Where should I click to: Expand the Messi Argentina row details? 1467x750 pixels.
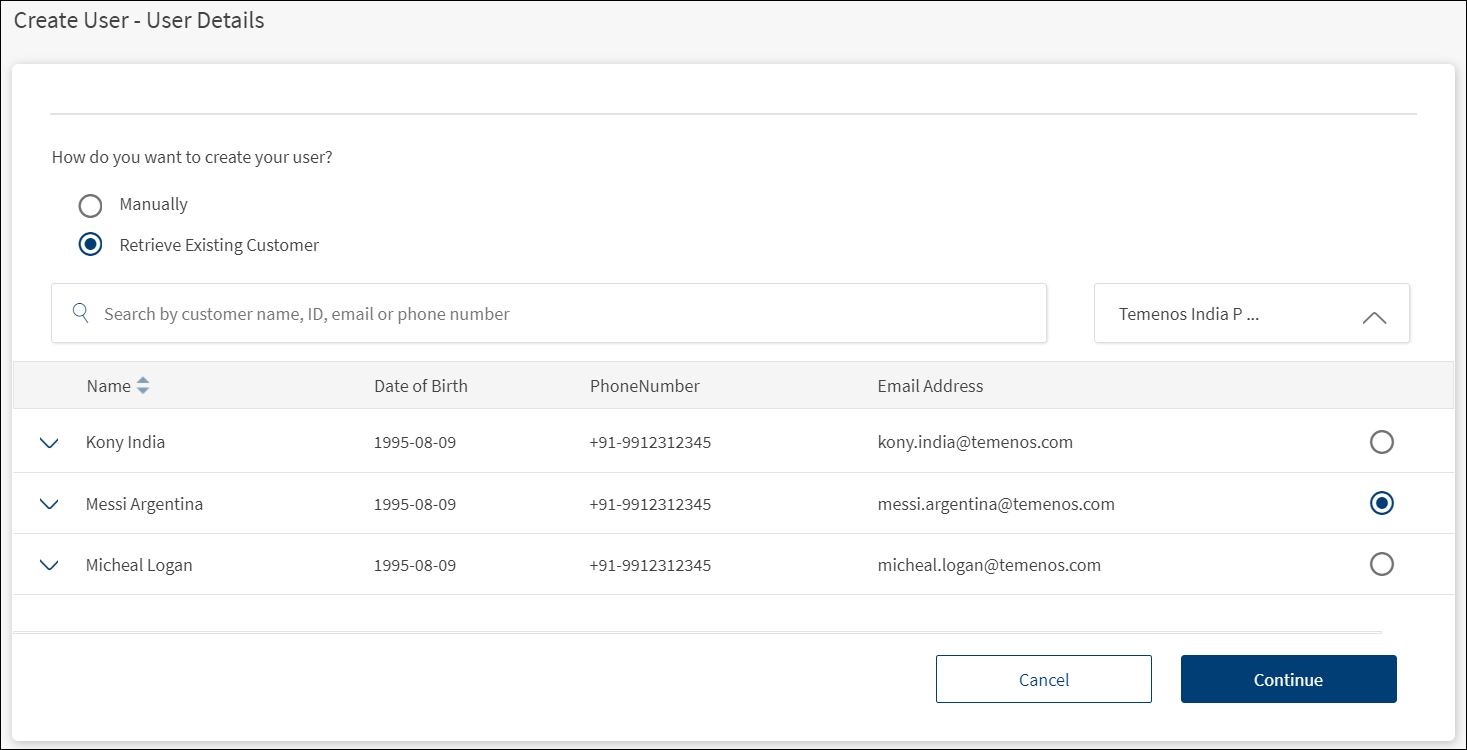click(49, 504)
